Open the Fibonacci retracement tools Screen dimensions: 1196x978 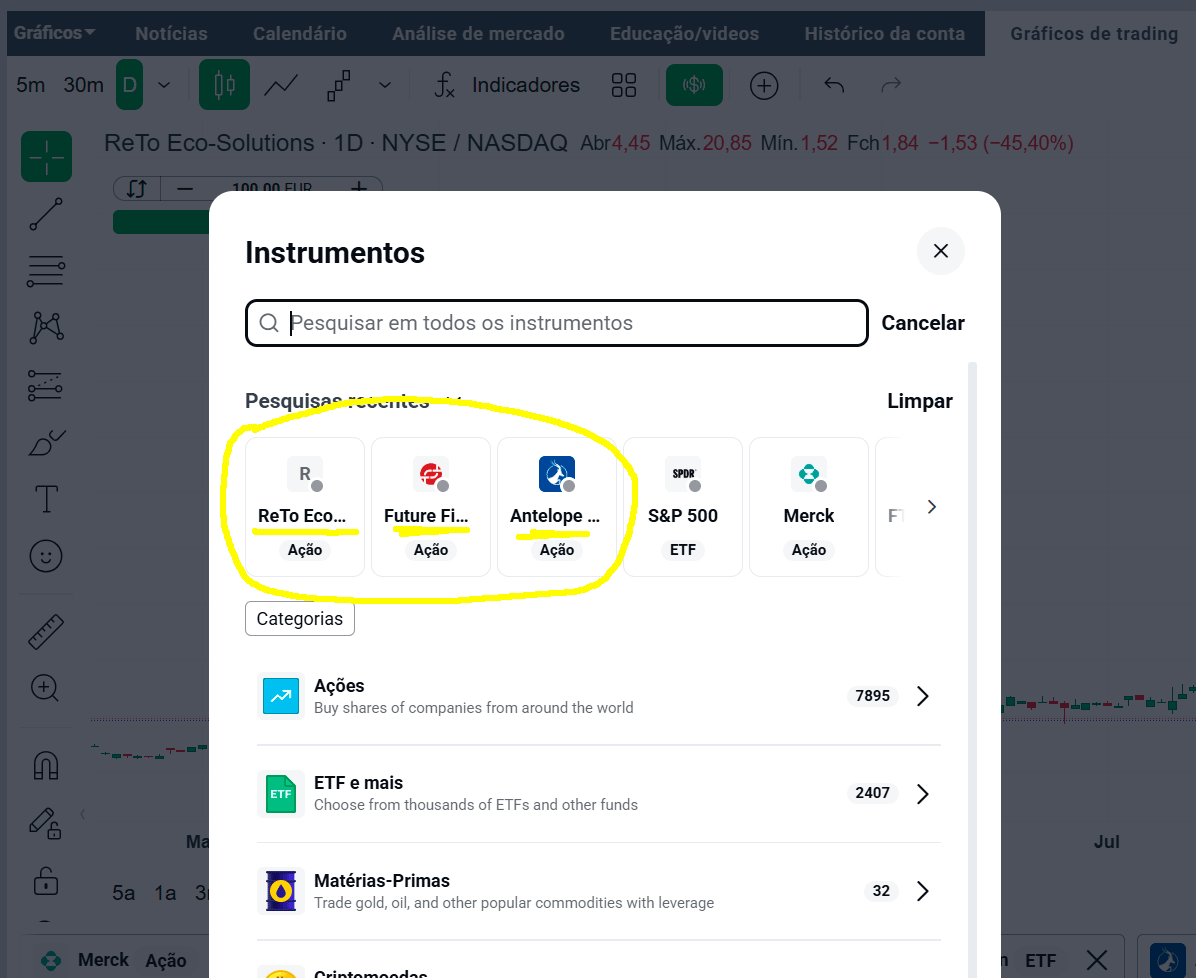click(x=47, y=271)
